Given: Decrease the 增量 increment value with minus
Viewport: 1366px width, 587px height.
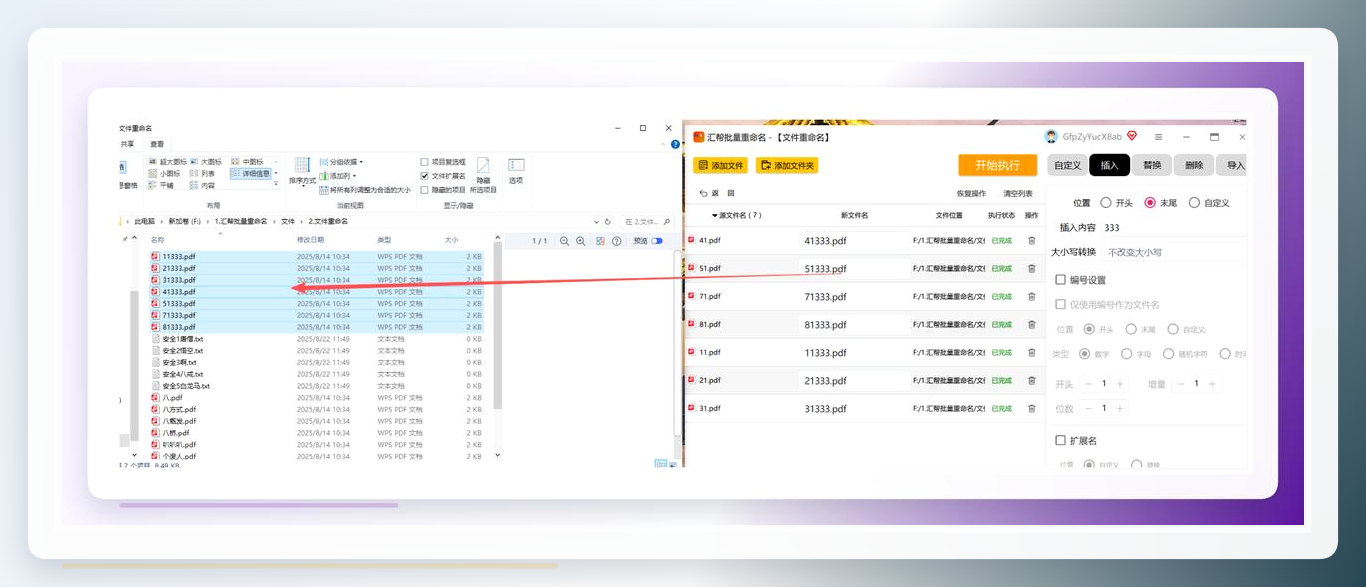Looking at the screenshot, I should click(x=1180, y=384).
